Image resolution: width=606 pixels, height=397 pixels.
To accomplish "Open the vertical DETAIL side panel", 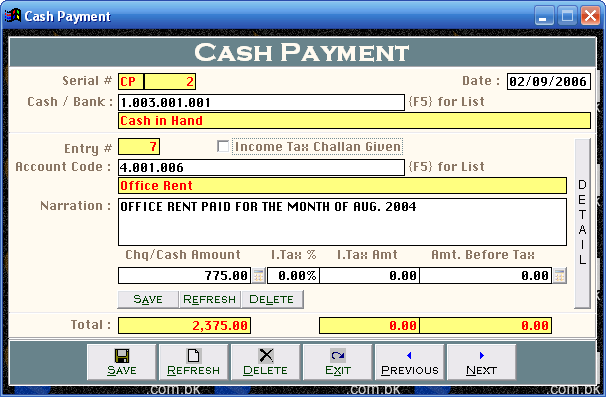I will point(582,223).
